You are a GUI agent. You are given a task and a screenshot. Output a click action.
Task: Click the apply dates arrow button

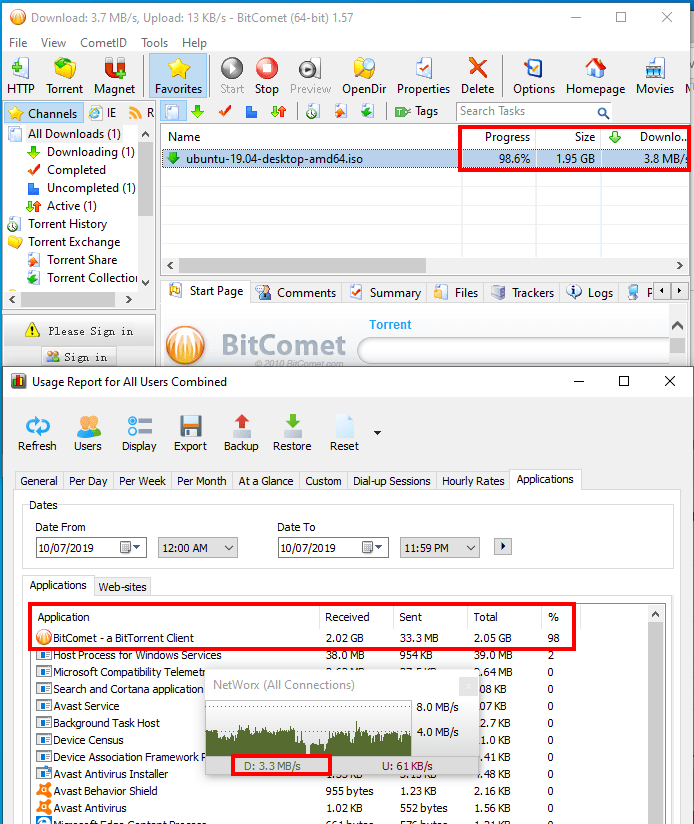pos(503,547)
